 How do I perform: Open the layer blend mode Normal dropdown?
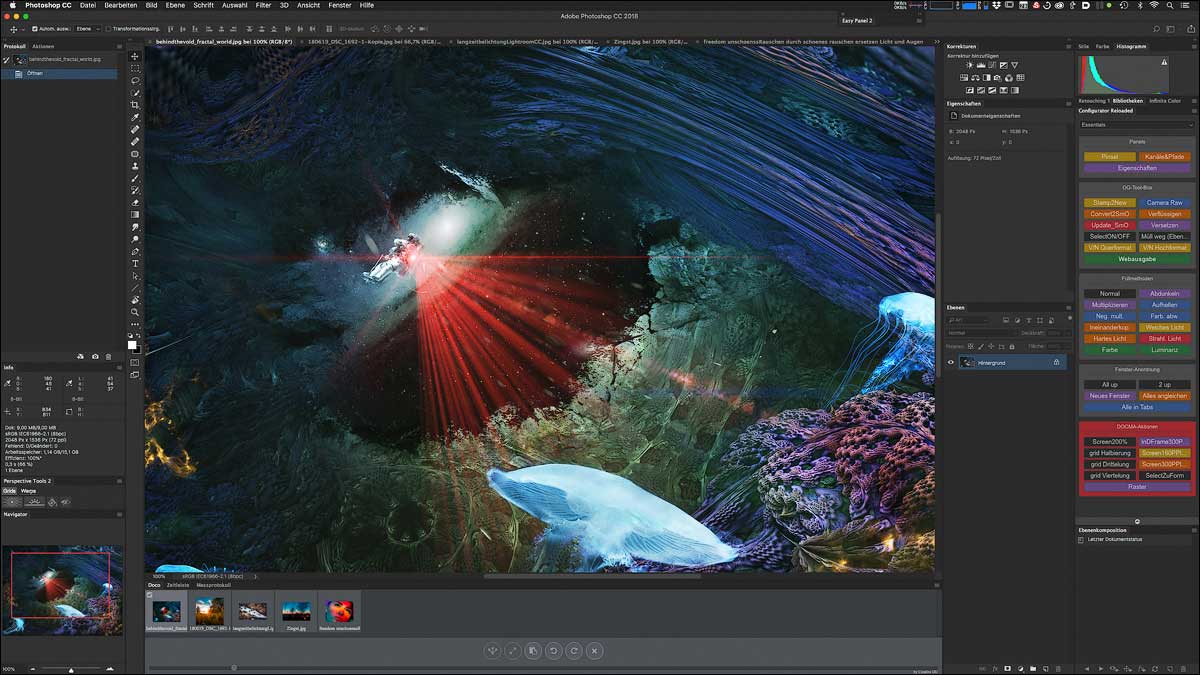[x=978, y=332]
